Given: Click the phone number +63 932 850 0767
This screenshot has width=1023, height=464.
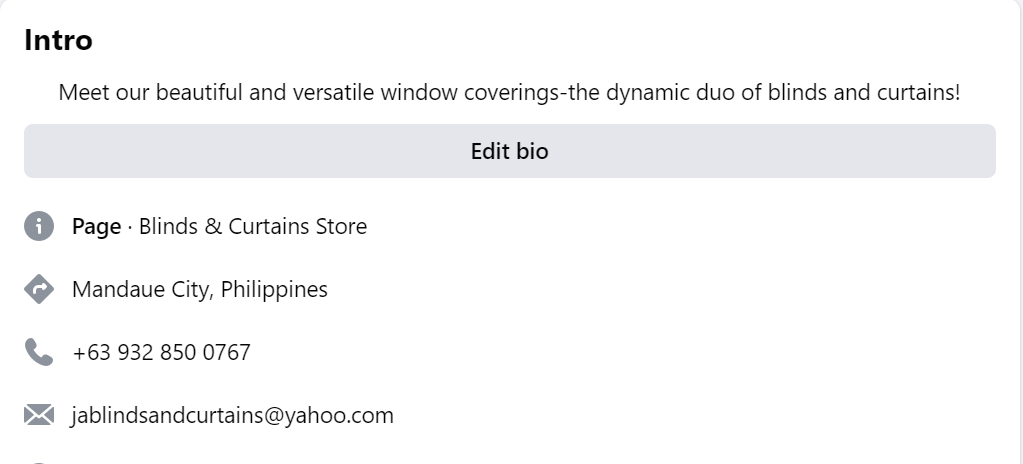Looking at the screenshot, I should click(161, 352).
